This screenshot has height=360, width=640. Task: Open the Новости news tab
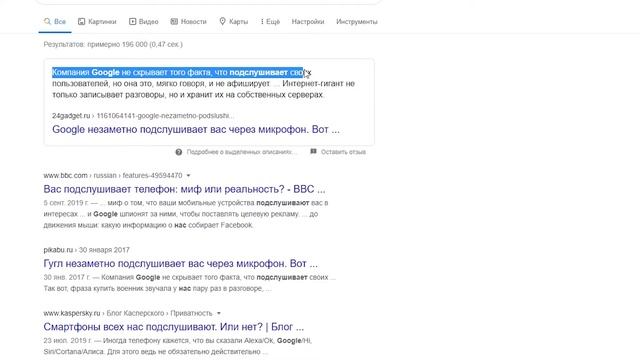coord(189,22)
